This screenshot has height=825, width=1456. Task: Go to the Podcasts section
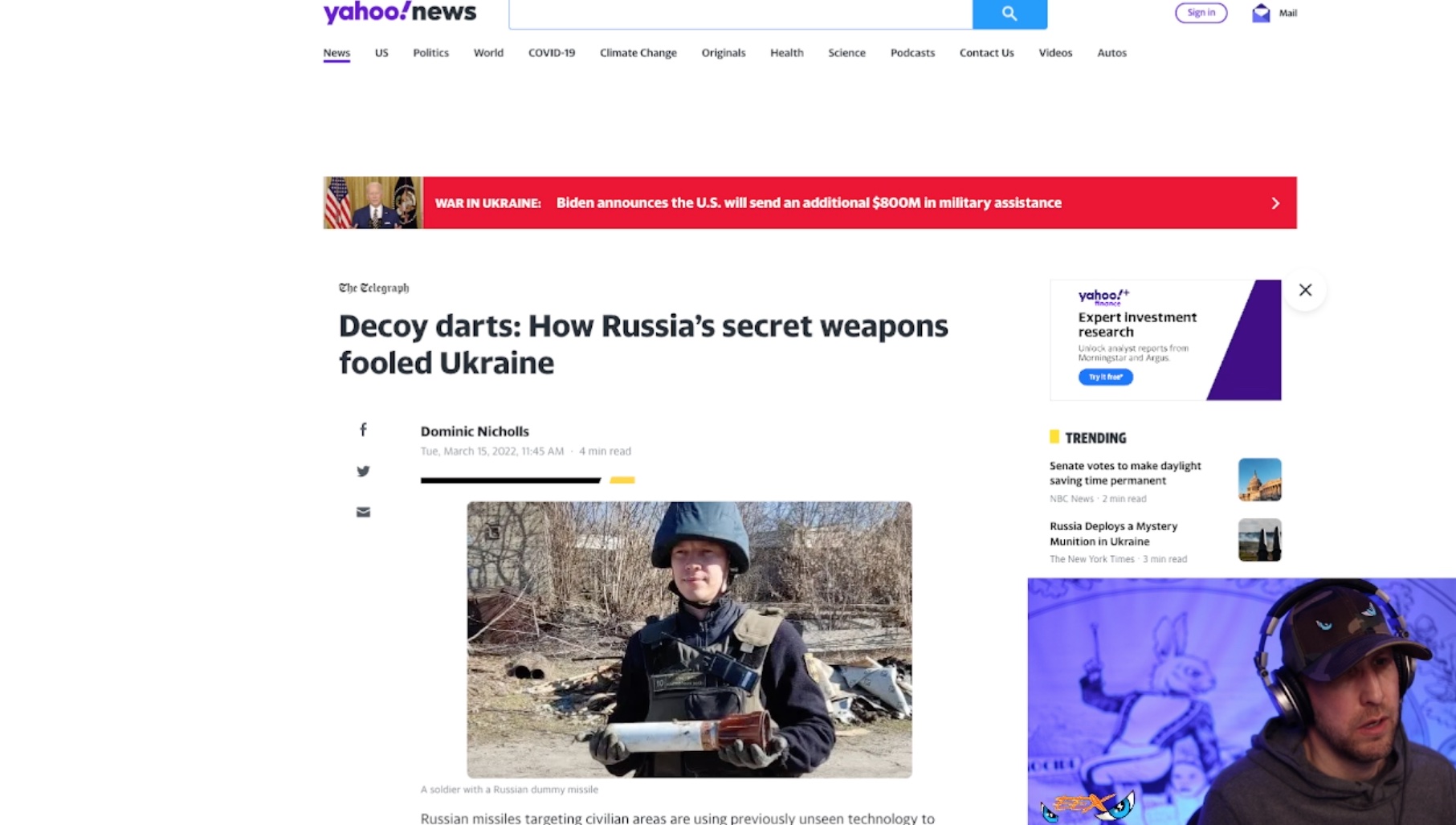pyautogui.click(x=912, y=53)
